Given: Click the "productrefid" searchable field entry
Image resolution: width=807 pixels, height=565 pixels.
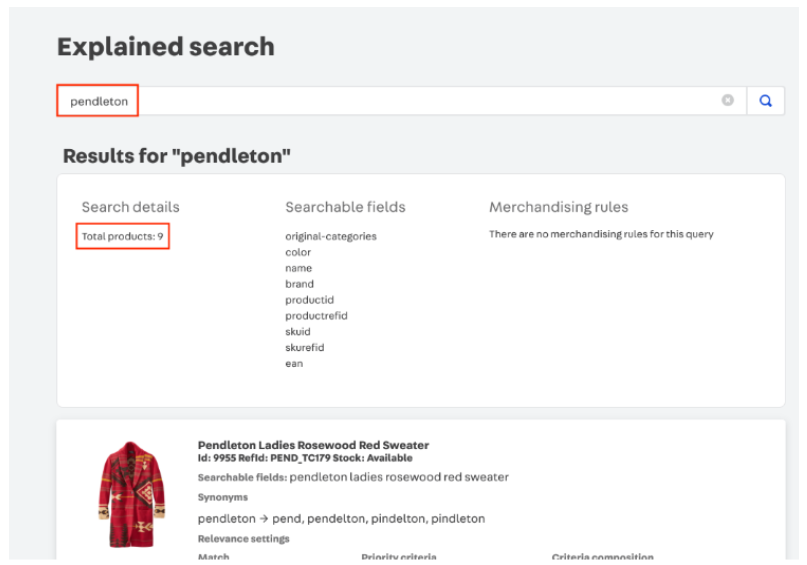Looking at the screenshot, I should 316,316.
